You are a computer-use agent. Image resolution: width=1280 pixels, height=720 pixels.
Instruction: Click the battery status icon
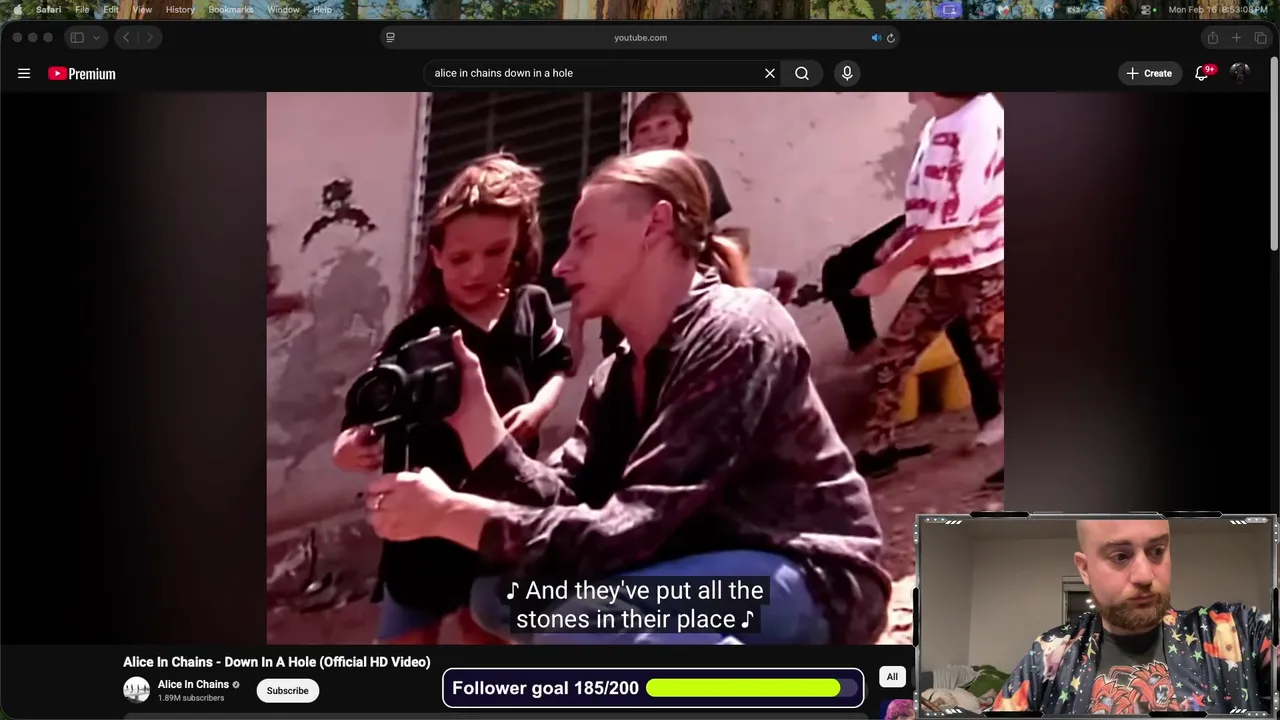(x=1073, y=10)
